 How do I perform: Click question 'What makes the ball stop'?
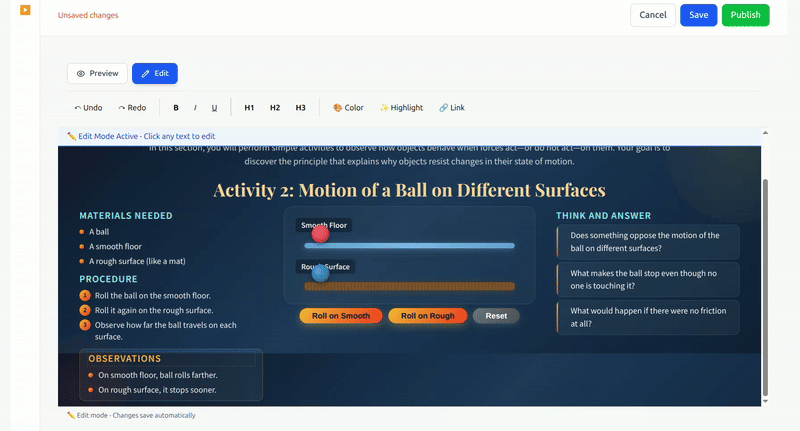click(x=648, y=280)
